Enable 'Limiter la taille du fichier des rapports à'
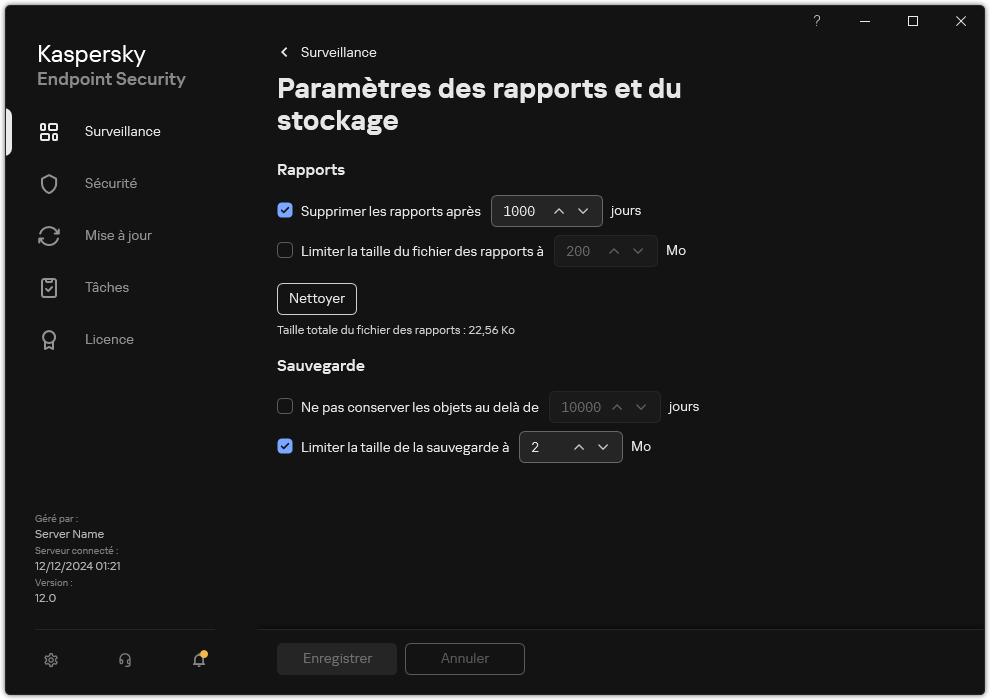Viewport: 990px width, 700px height. (x=285, y=251)
